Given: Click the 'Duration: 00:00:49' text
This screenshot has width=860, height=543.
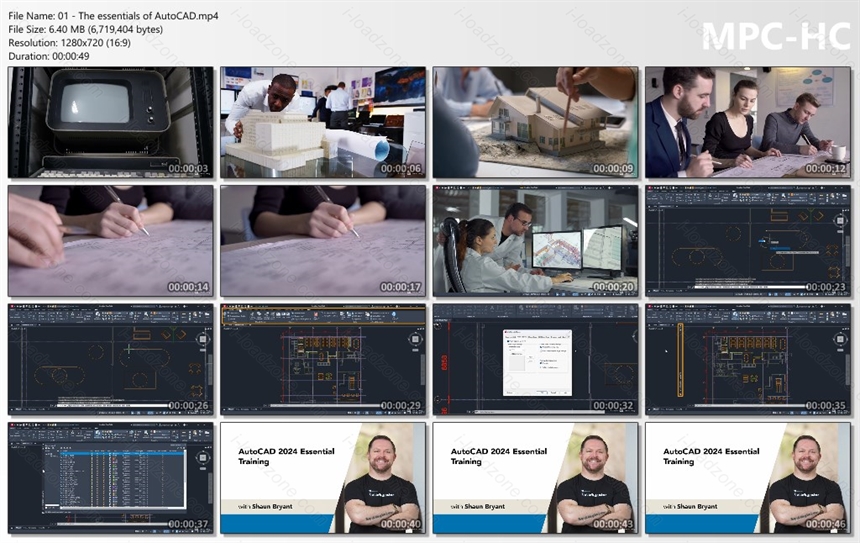Looking at the screenshot, I should [49, 56].
